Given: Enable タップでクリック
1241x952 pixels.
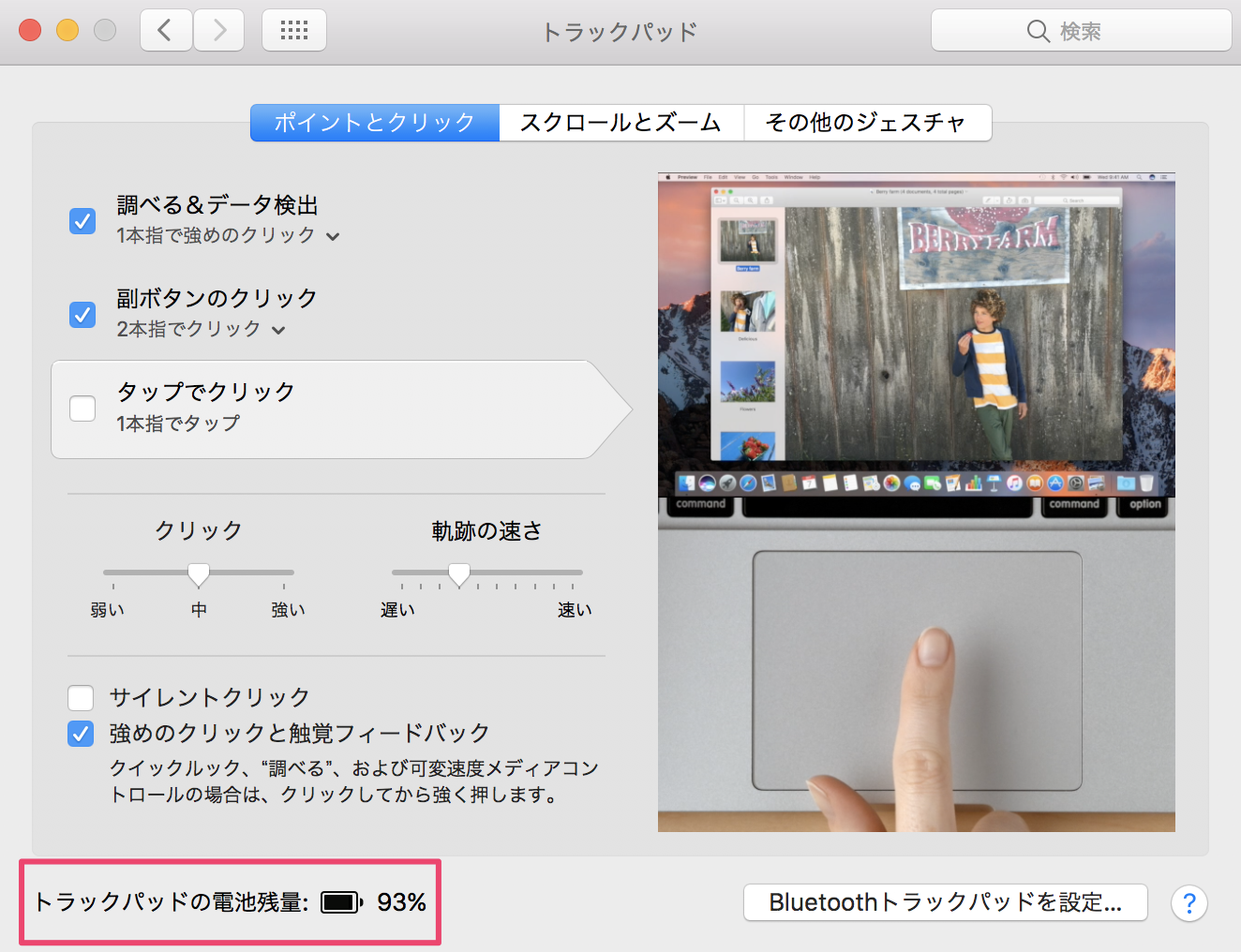Looking at the screenshot, I should (x=82, y=408).
